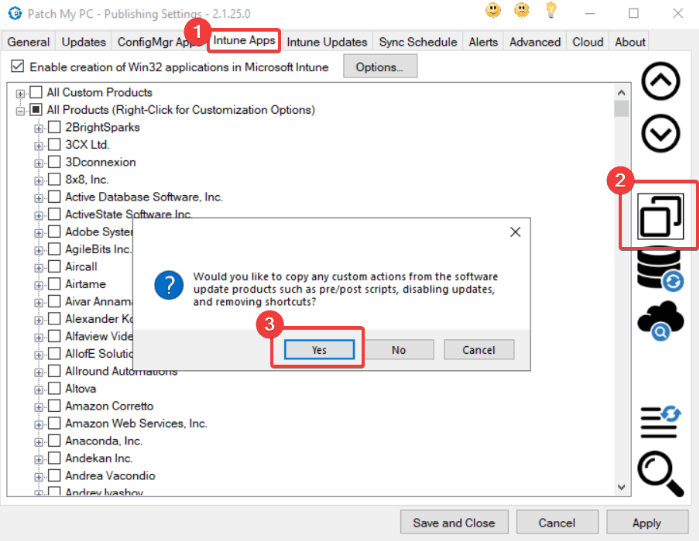Click the scrollbar up arrow
Screen dimensions: 699x541
coord(621,93)
